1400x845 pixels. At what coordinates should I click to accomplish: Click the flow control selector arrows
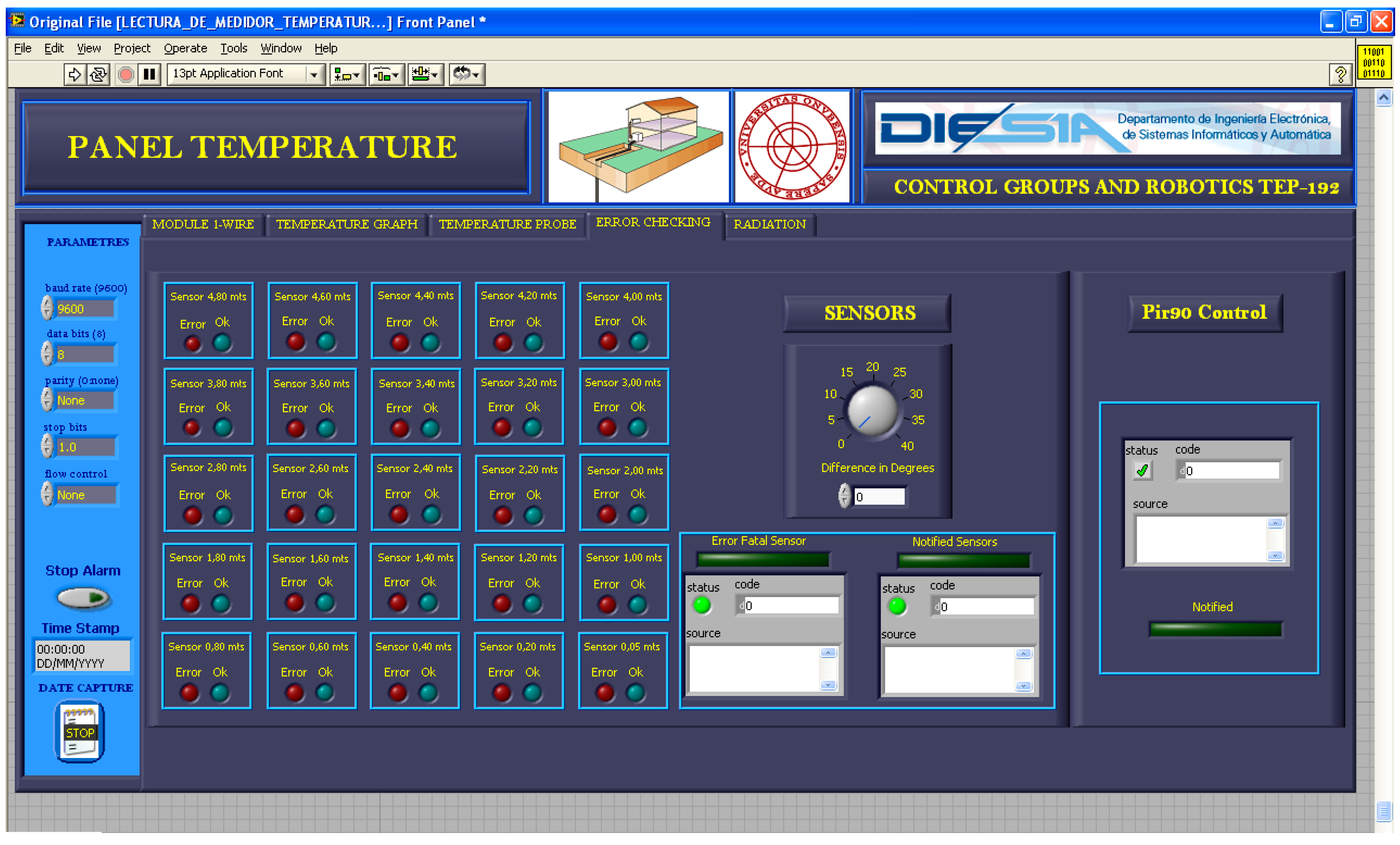46,494
